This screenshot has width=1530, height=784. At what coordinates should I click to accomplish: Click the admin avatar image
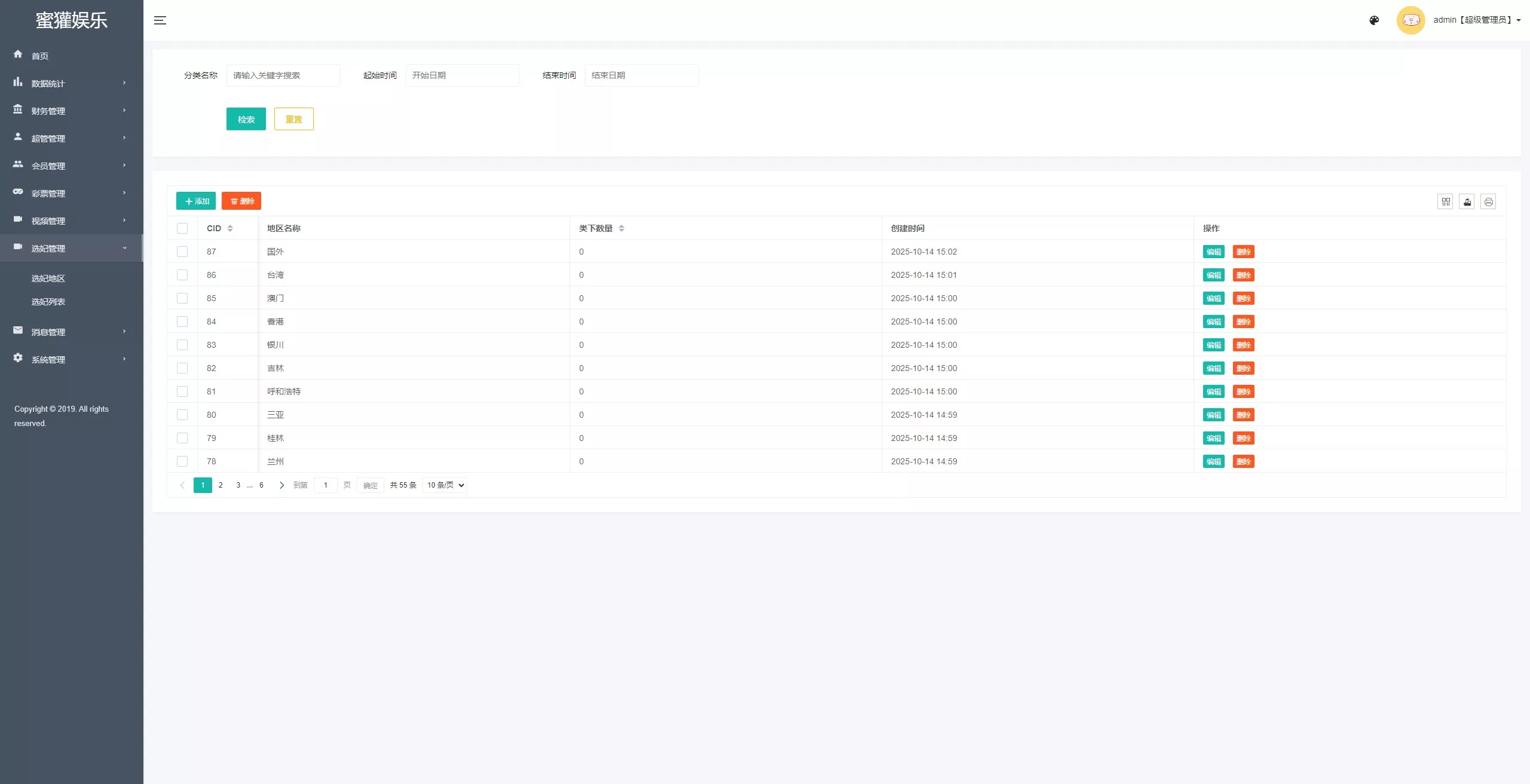tap(1410, 20)
